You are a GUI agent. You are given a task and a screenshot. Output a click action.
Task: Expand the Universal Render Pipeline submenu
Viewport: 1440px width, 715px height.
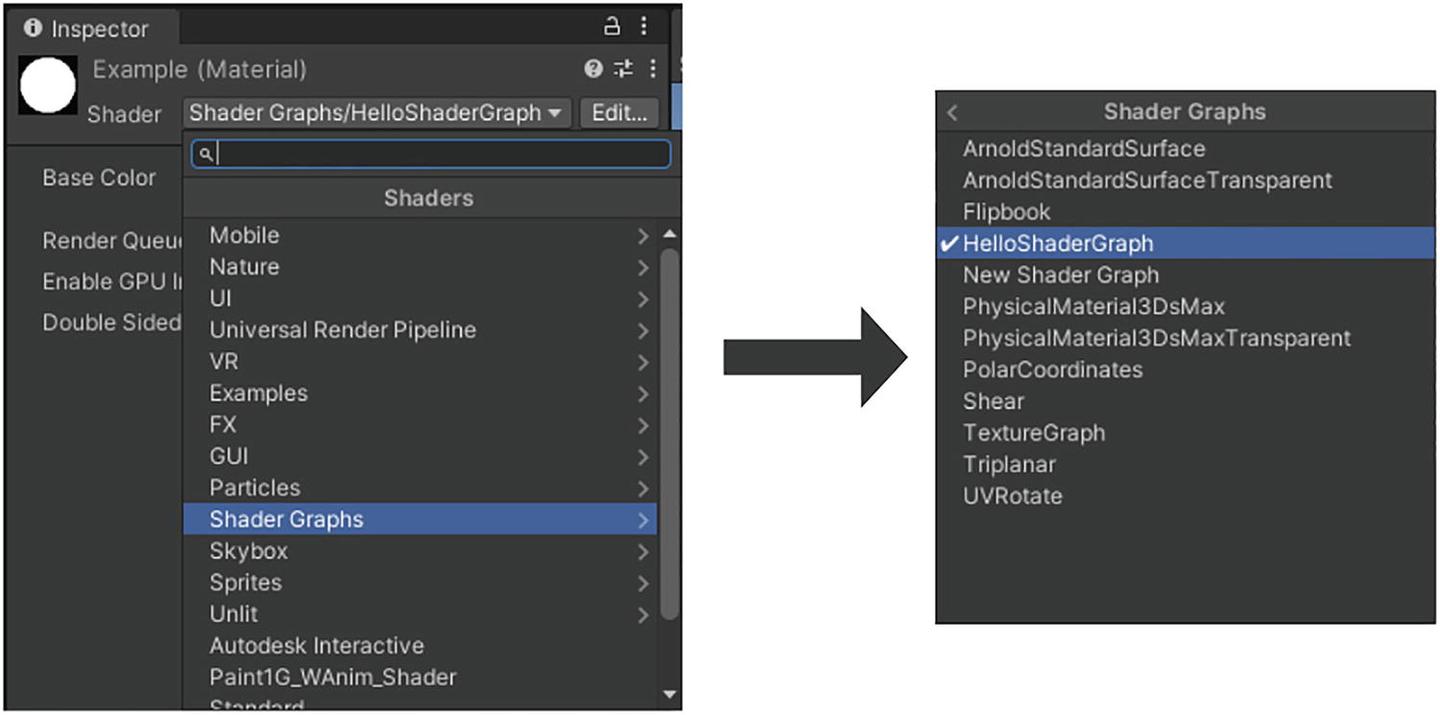420,330
